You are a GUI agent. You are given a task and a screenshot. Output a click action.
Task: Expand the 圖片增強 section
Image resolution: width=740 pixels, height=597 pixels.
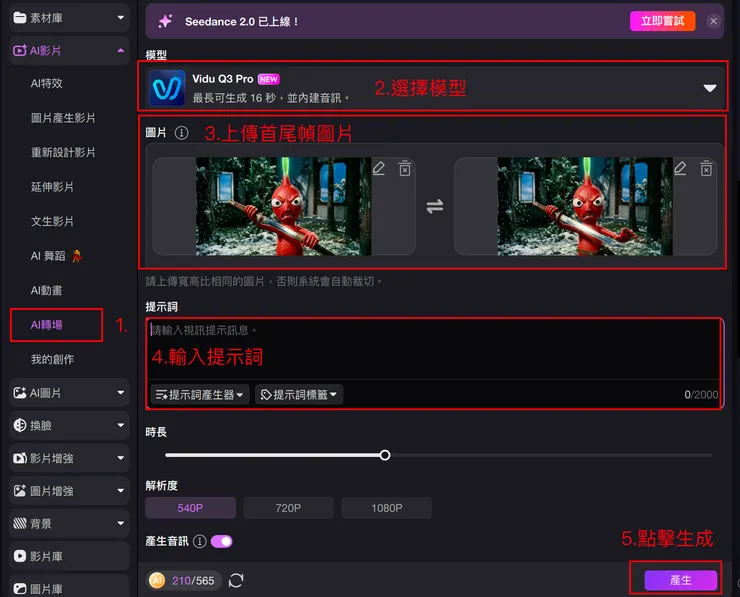click(x=121, y=491)
